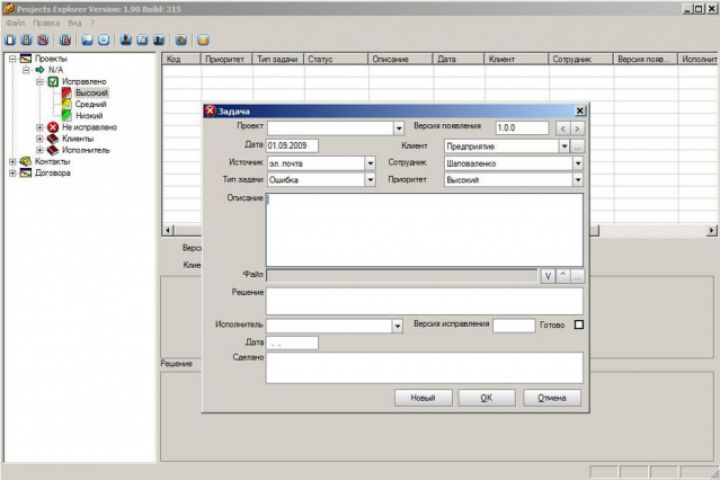The image size is (720, 480).
Task: Open the Проект dropdown in Задача dialog
Action: [x=399, y=128]
